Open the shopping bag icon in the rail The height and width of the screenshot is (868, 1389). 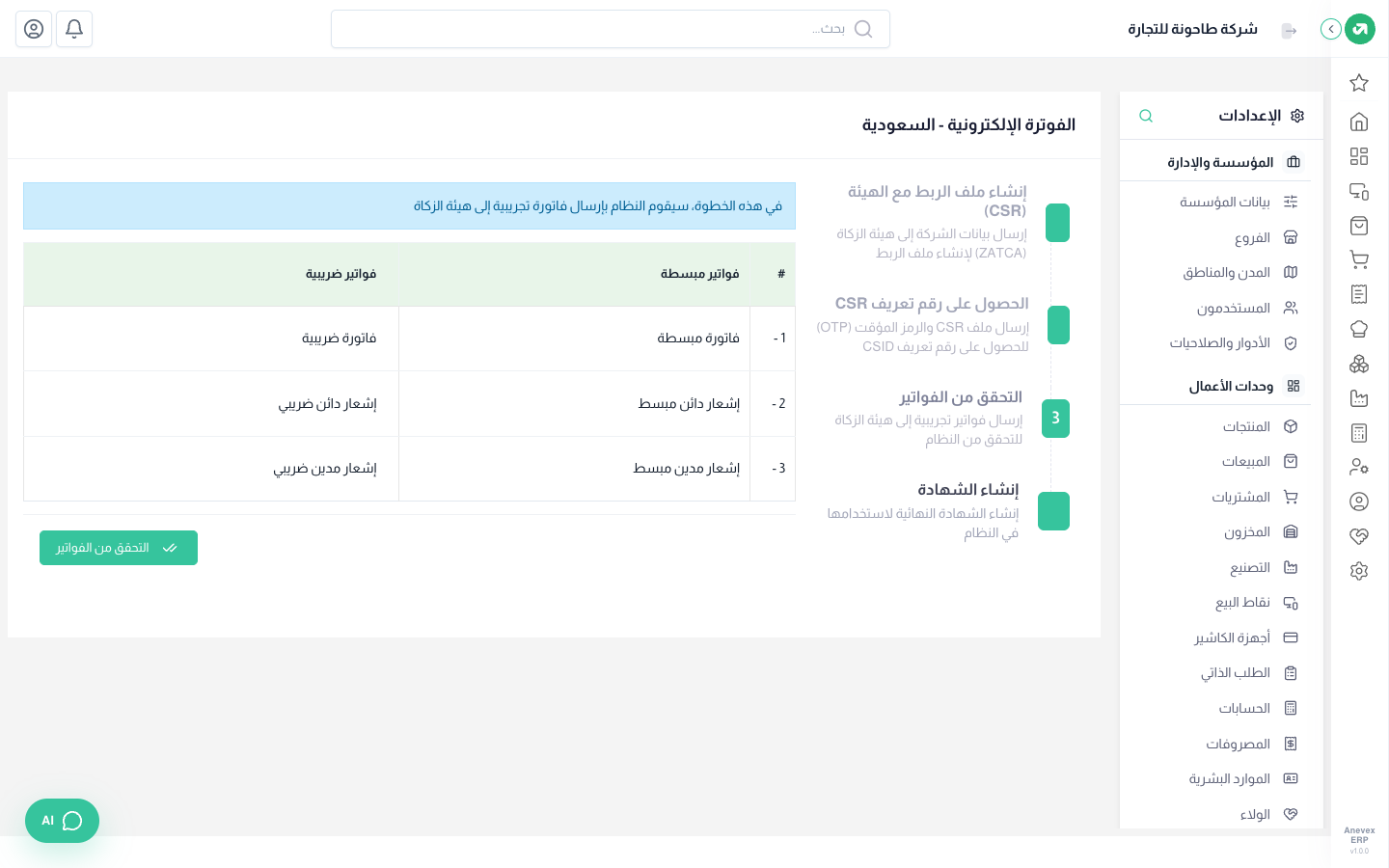pos(1359,226)
